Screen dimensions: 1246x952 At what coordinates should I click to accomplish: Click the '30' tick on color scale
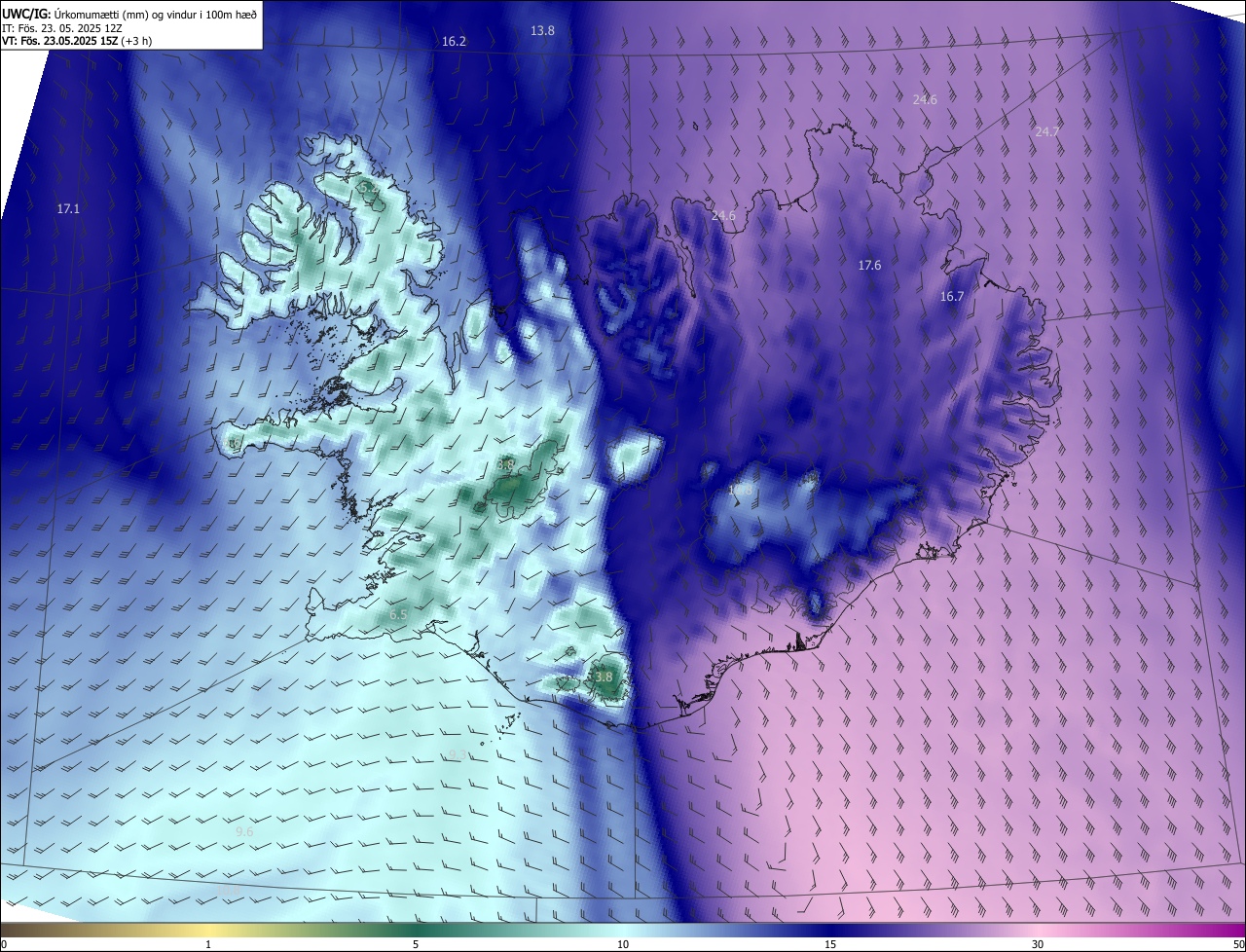[x=1038, y=944]
